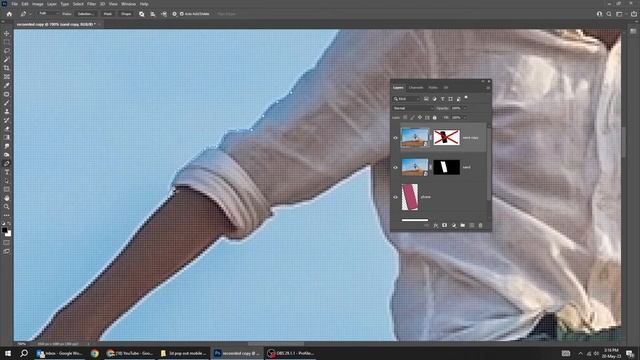
Task: Add layer style fx icon
Action: [x=436, y=225]
